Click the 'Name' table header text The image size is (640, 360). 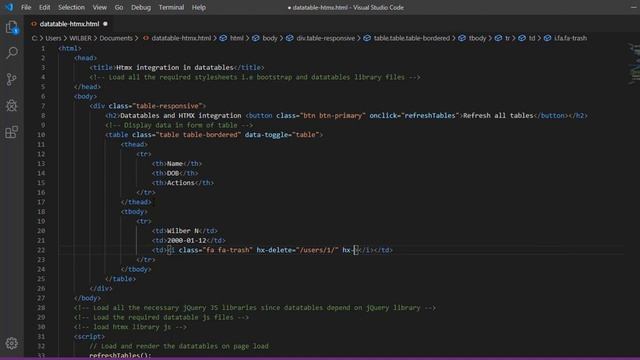[x=175, y=164]
